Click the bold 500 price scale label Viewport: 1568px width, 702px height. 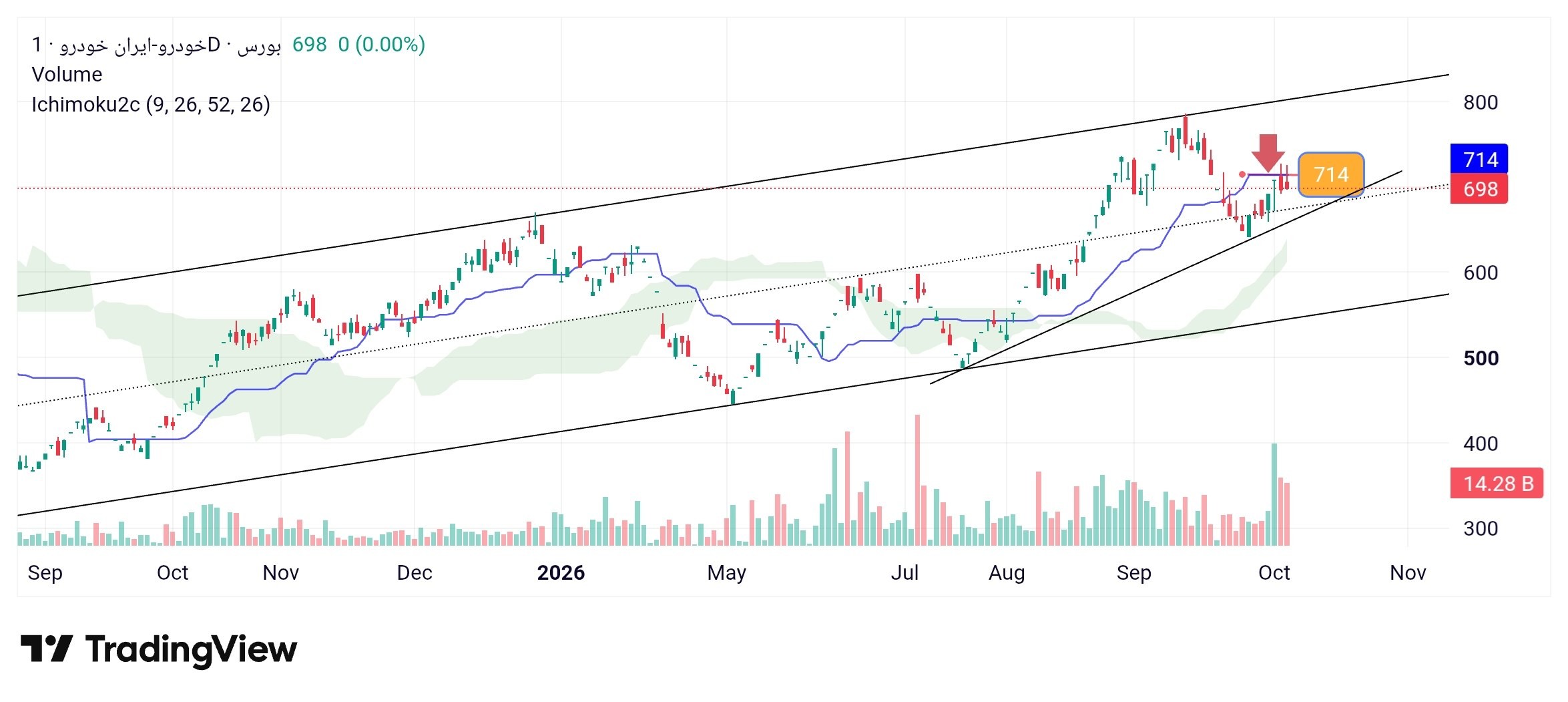(1481, 358)
